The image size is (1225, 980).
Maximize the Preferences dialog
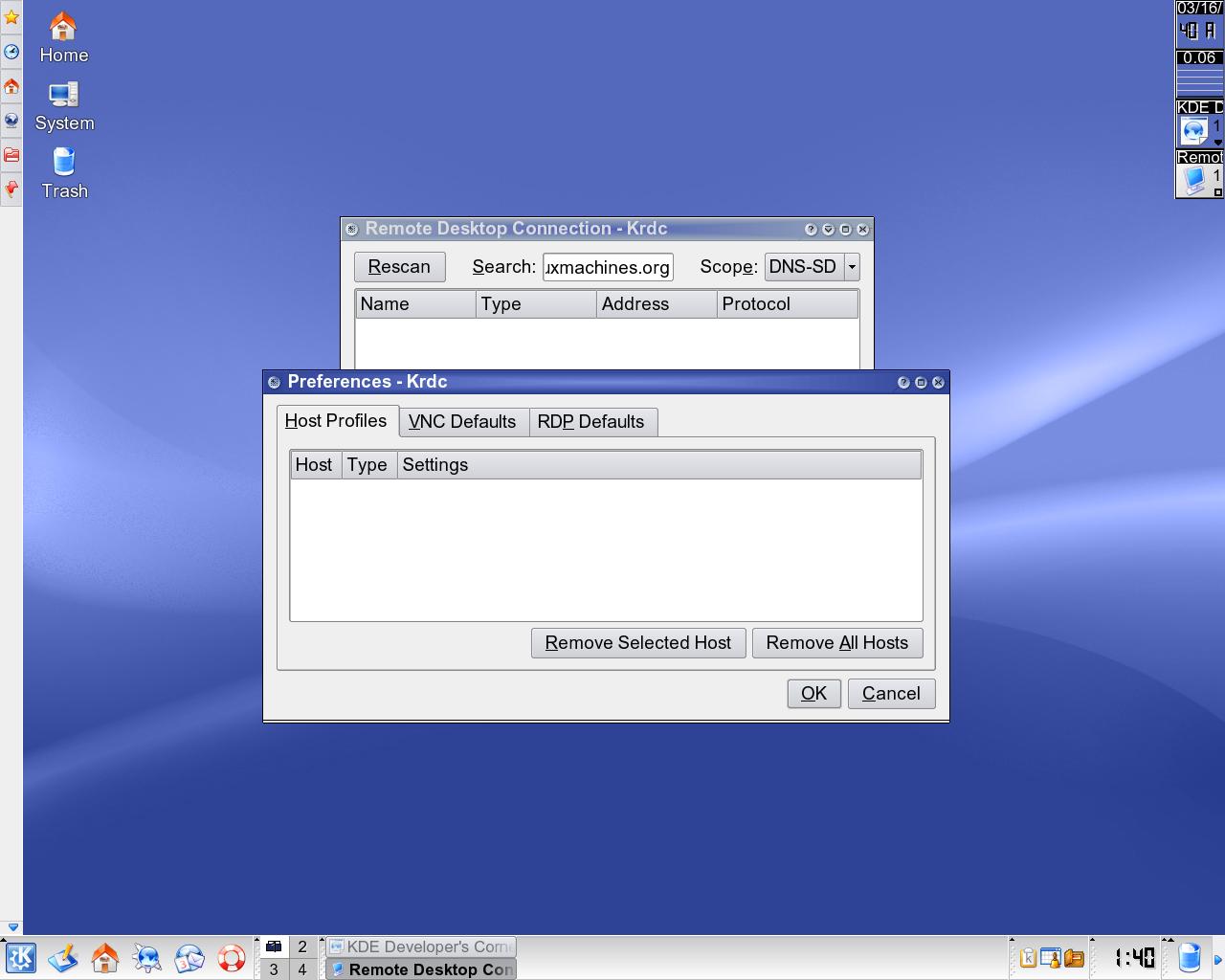921,383
